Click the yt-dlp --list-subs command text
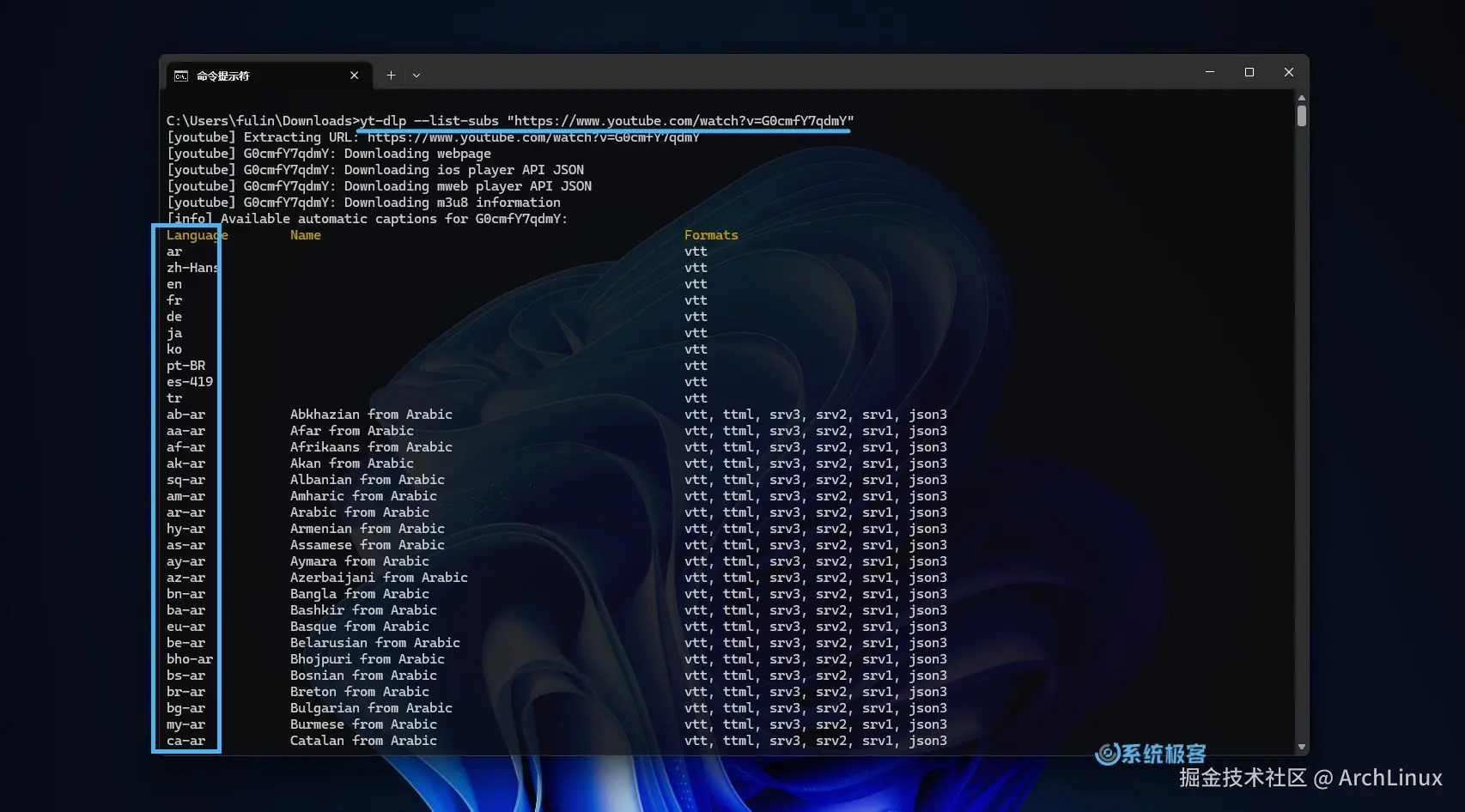 pos(607,121)
